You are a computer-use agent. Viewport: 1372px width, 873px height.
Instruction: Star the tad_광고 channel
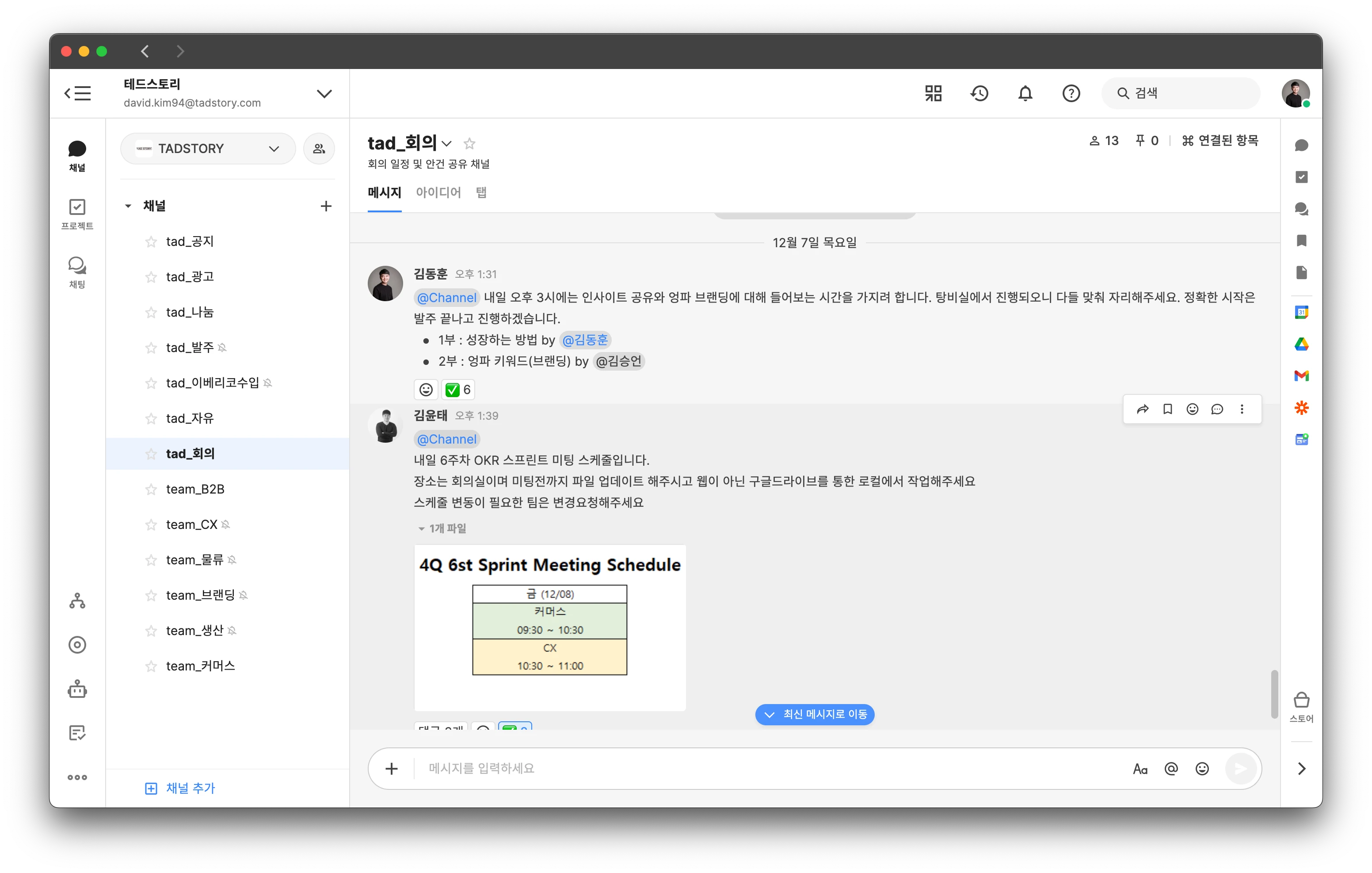(x=151, y=277)
